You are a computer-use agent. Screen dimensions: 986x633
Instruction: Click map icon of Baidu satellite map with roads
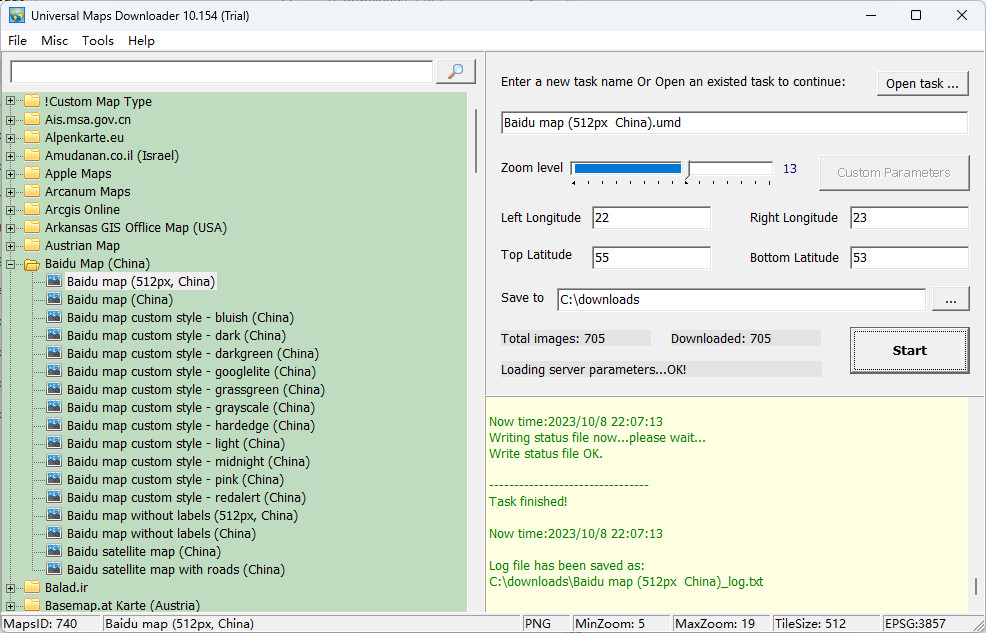tap(55, 570)
